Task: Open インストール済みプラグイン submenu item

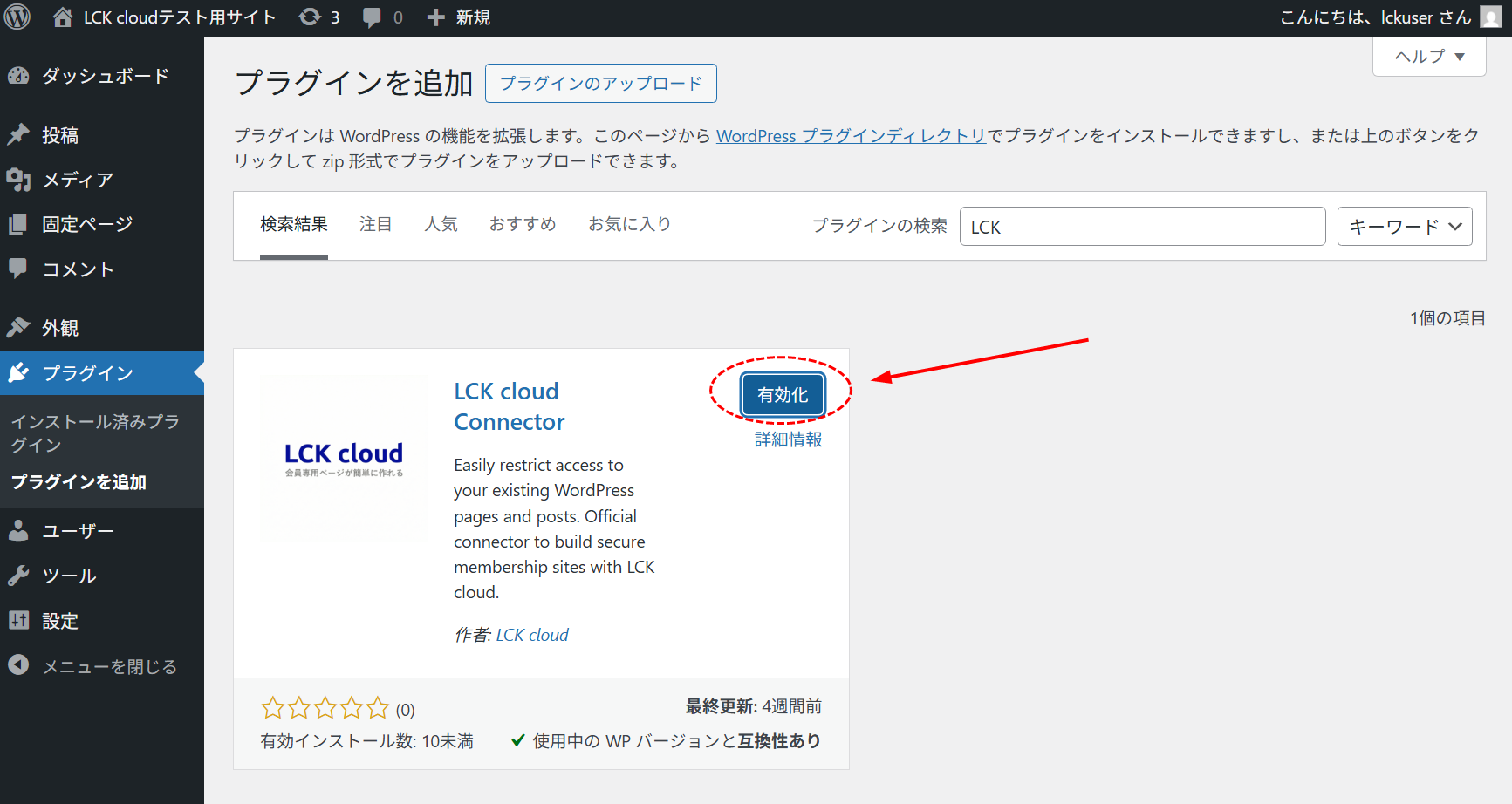Action: (95, 433)
